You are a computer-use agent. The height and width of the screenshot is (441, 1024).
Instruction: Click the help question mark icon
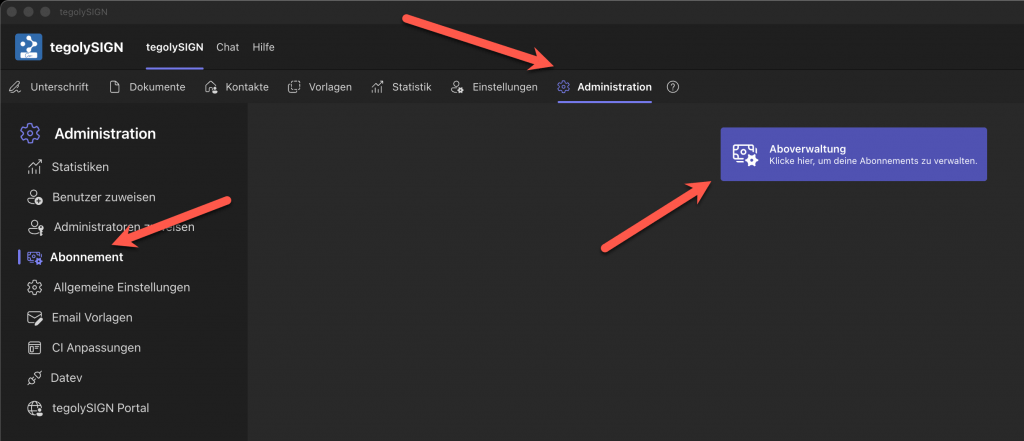tap(673, 87)
